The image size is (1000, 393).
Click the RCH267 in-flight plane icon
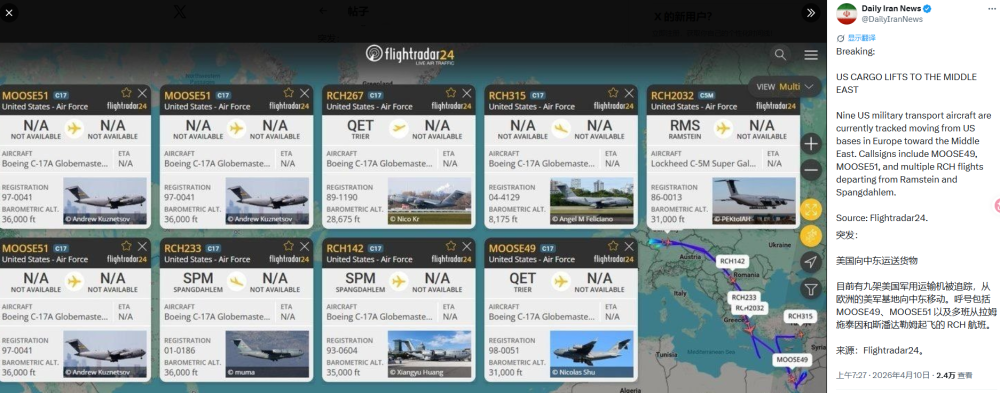399,129
